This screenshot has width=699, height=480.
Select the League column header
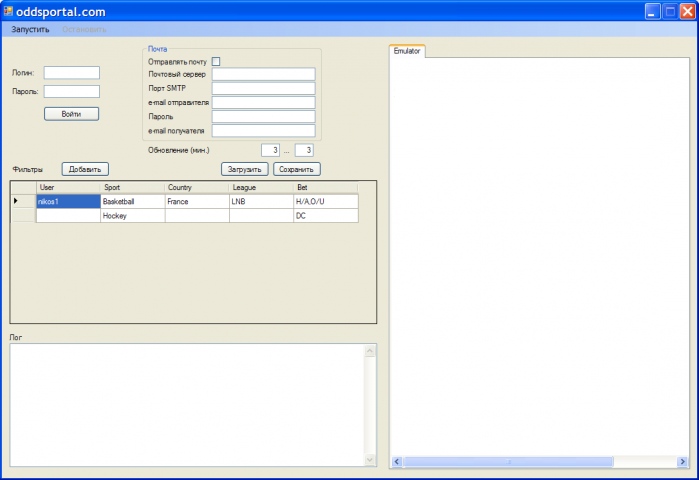coord(261,188)
